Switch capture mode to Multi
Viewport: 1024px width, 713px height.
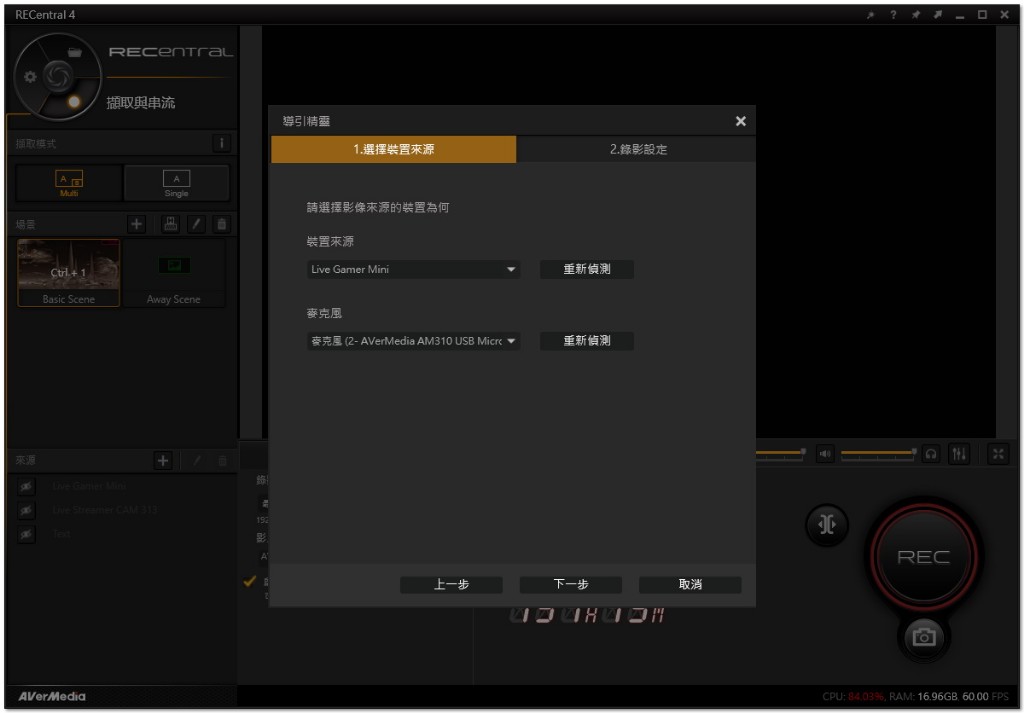click(x=69, y=183)
